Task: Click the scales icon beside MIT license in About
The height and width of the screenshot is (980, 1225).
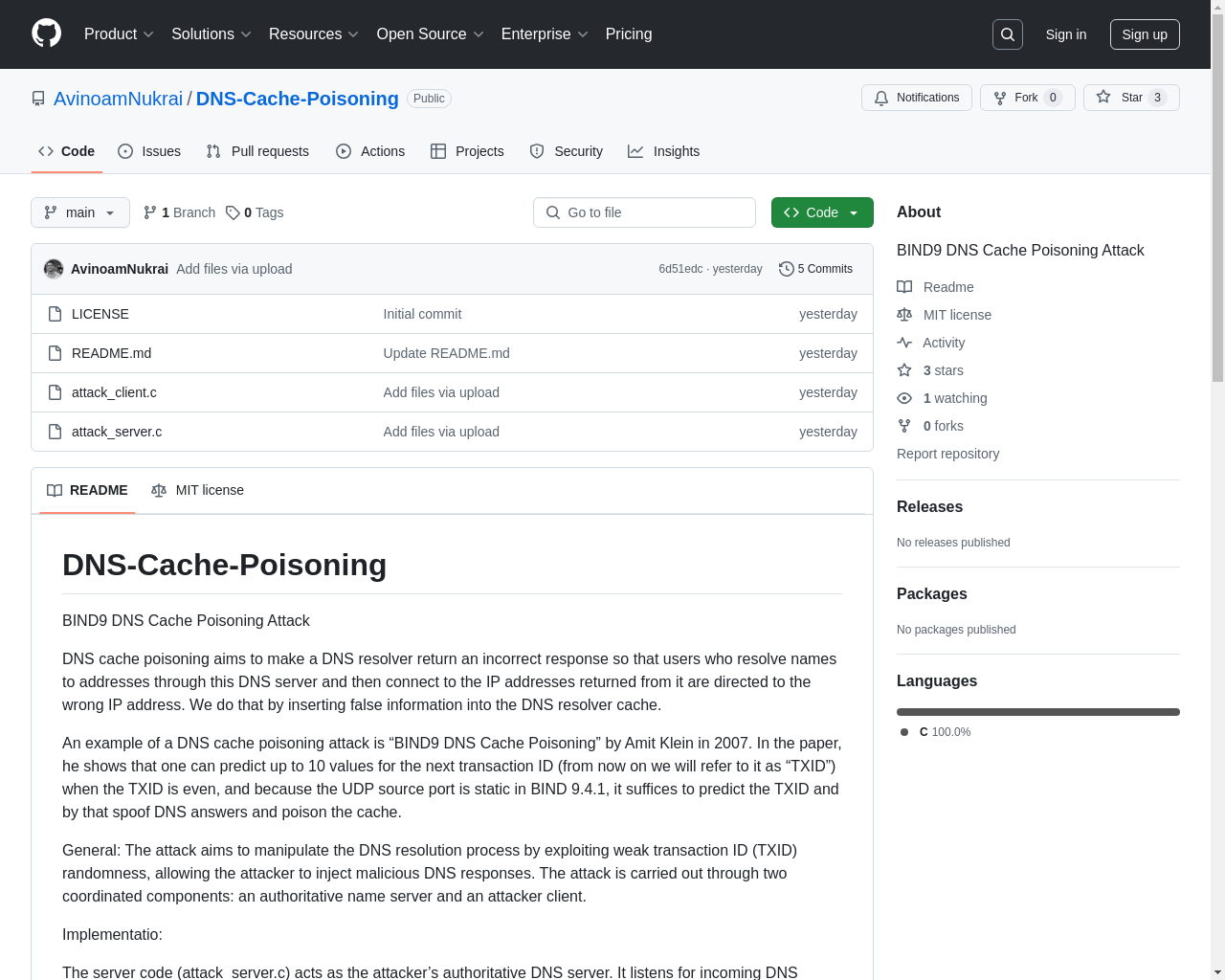Action: [x=904, y=315]
